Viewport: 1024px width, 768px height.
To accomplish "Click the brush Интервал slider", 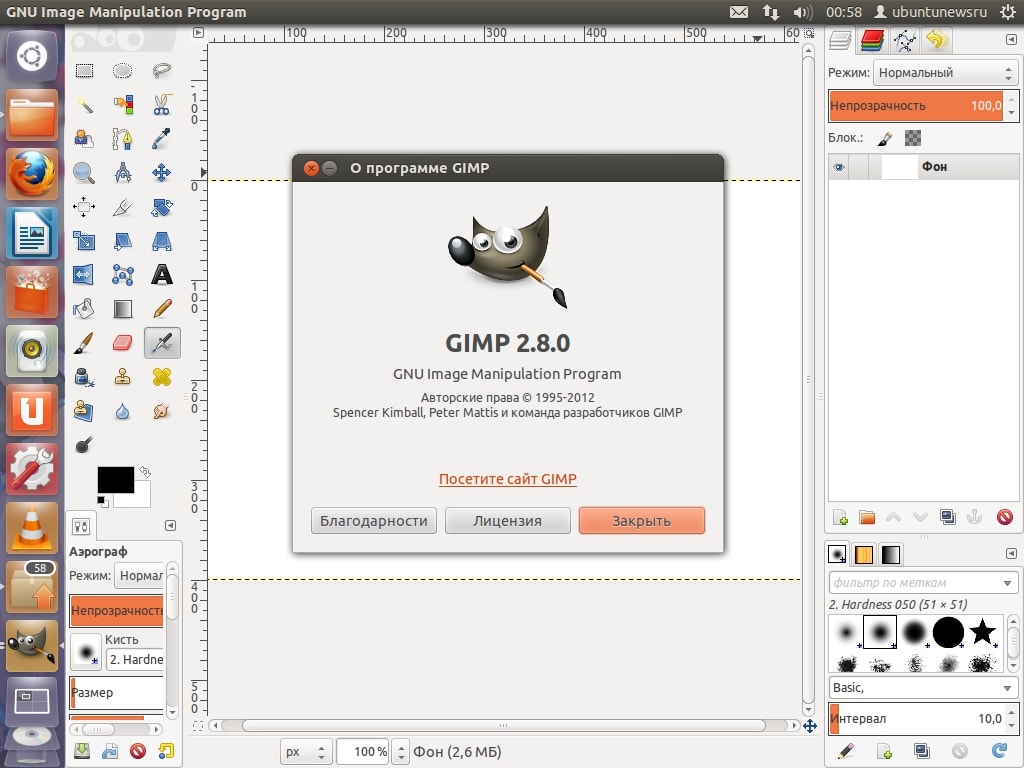I will coord(917,718).
